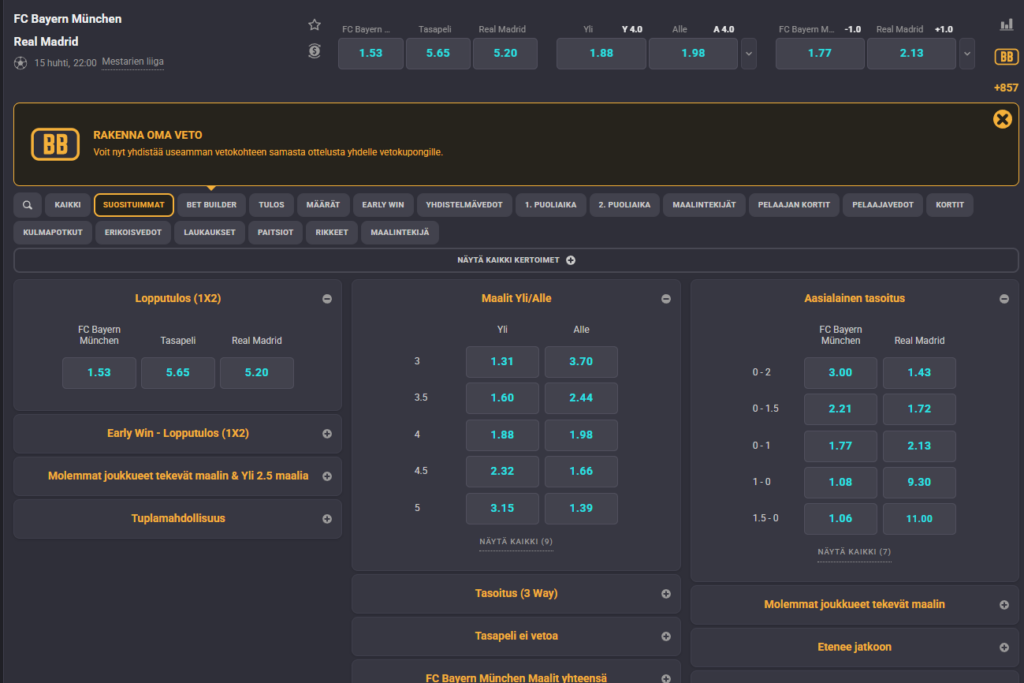
Task: Select the Suosituimmat tab
Action: [134, 205]
